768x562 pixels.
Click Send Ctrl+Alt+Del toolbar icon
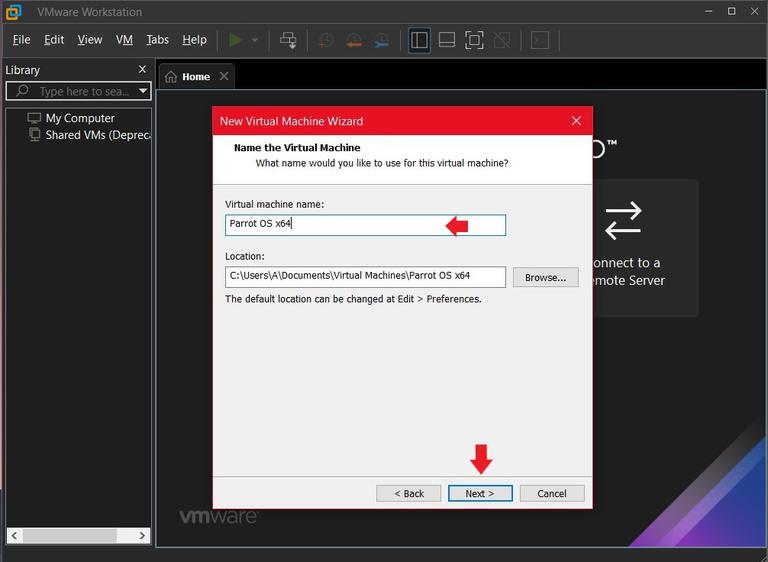point(288,40)
